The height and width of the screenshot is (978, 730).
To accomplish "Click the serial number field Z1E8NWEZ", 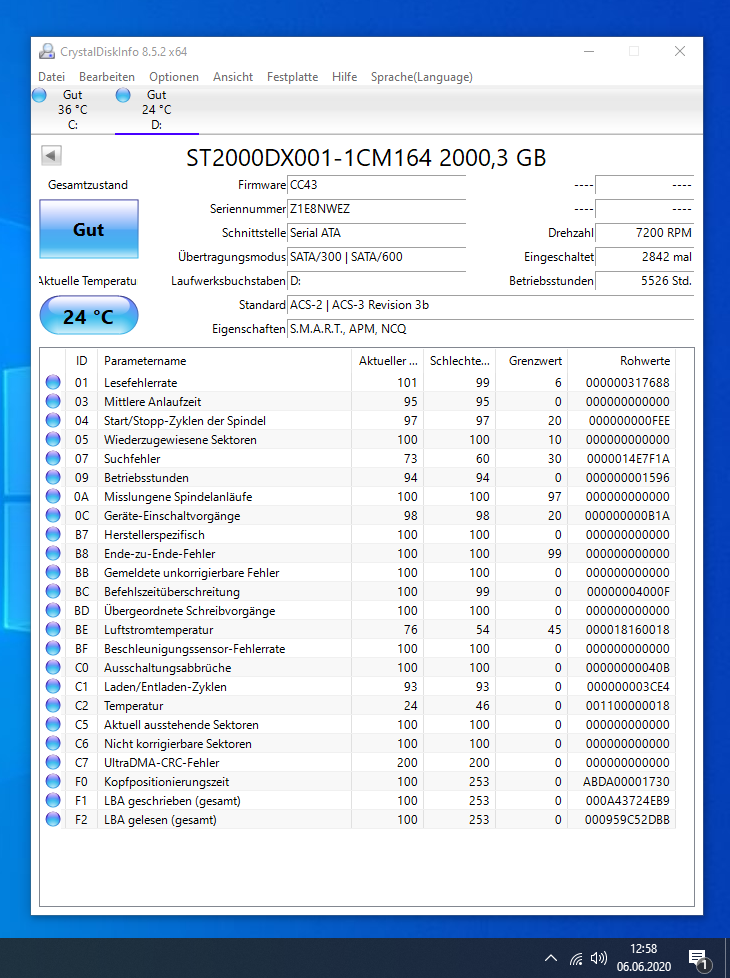I will pos(376,208).
